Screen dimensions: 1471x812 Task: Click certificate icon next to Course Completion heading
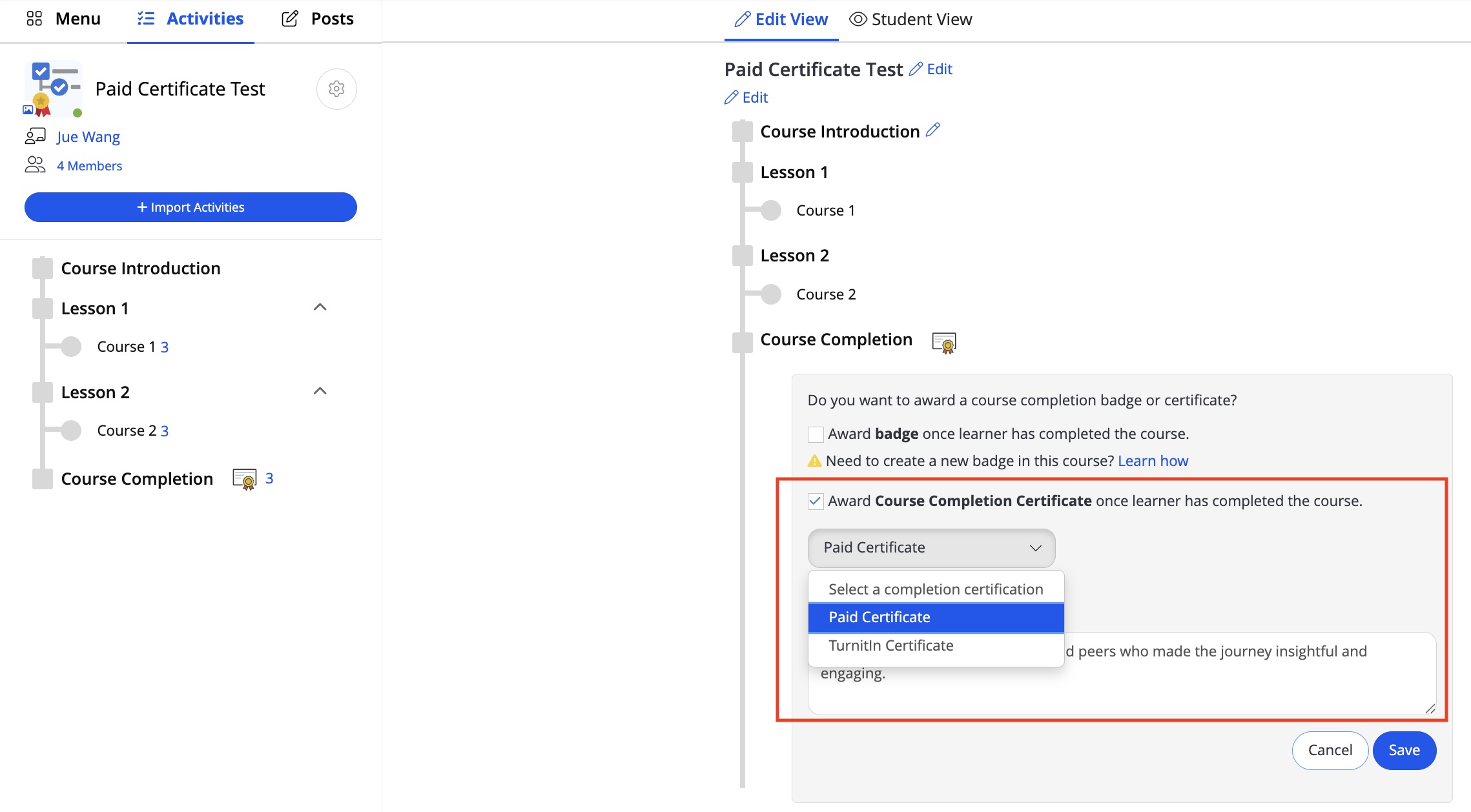coord(944,343)
